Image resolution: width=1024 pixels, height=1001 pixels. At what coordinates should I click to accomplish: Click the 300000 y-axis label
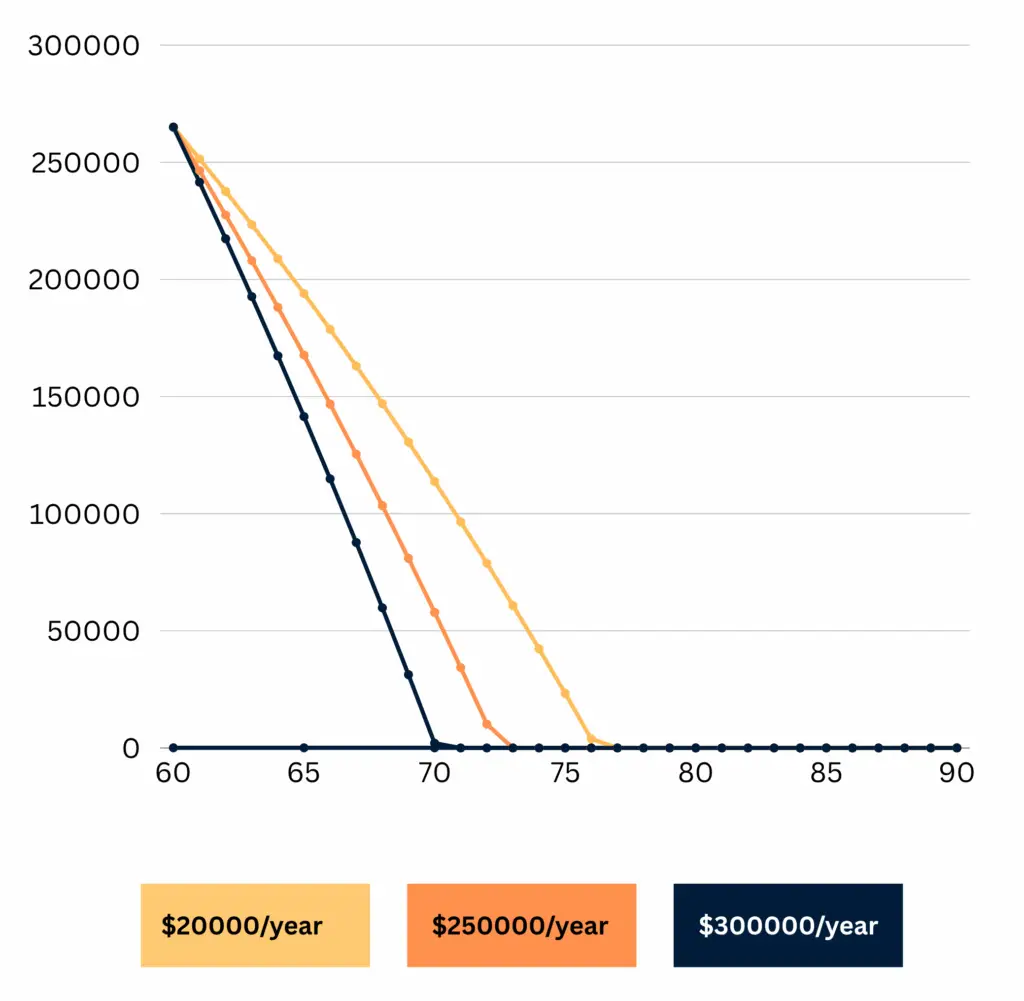pyautogui.click(x=84, y=46)
